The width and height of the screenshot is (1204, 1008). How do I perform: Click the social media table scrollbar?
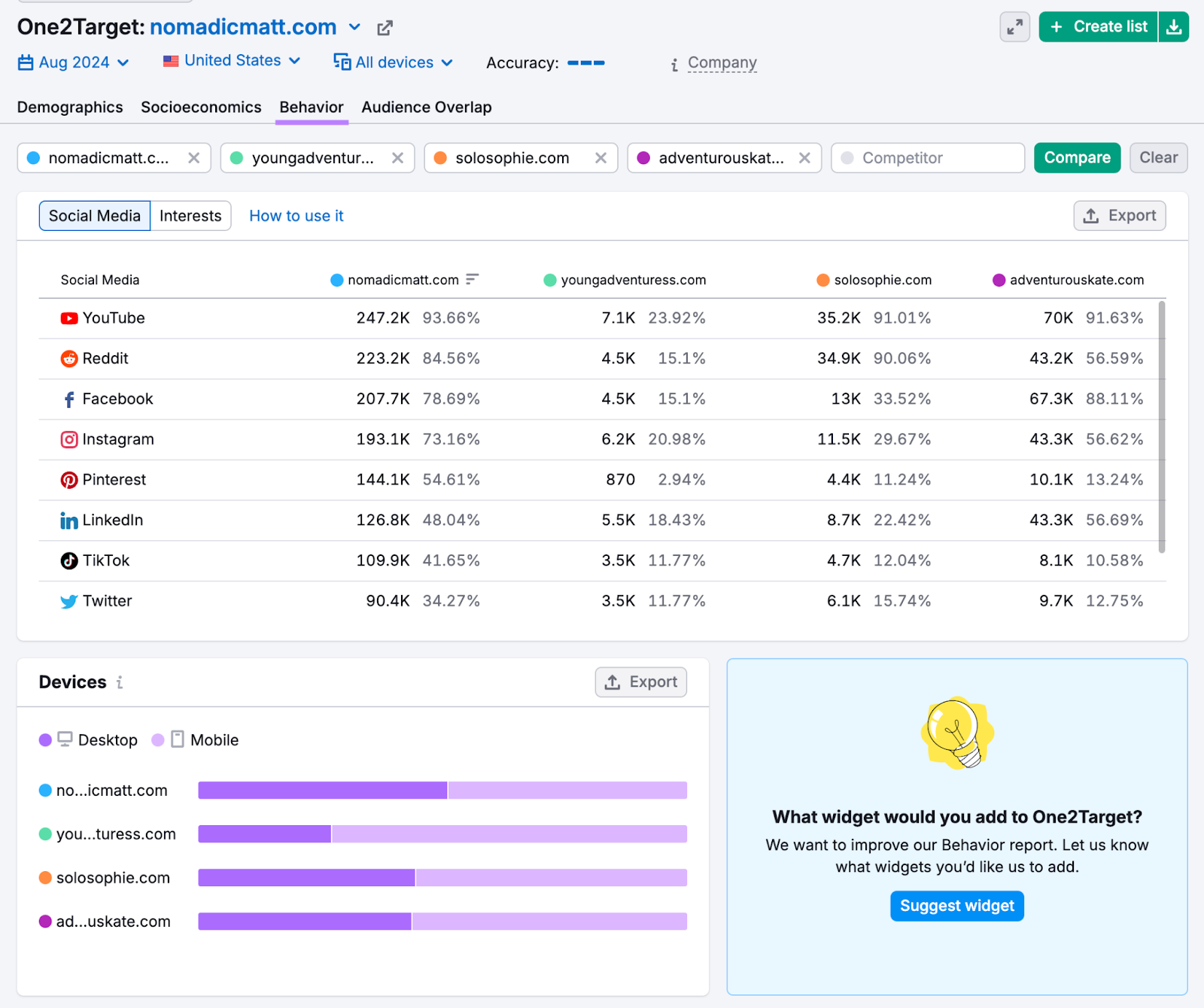point(1162,427)
